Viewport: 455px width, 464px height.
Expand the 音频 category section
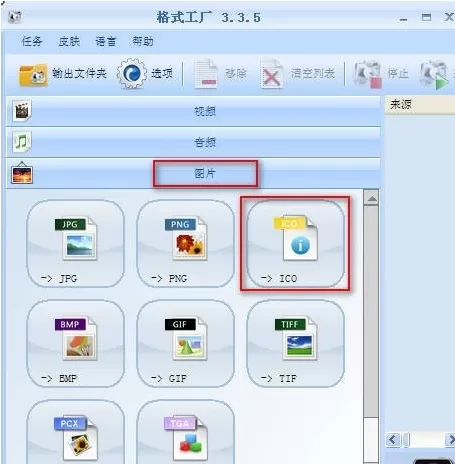pos(193,142)
